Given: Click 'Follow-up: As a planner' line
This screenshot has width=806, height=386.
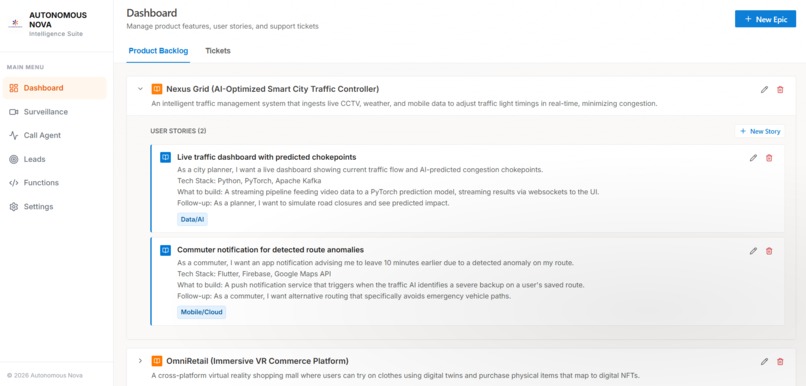Looking at the screenshot, I should click(313, 203).
